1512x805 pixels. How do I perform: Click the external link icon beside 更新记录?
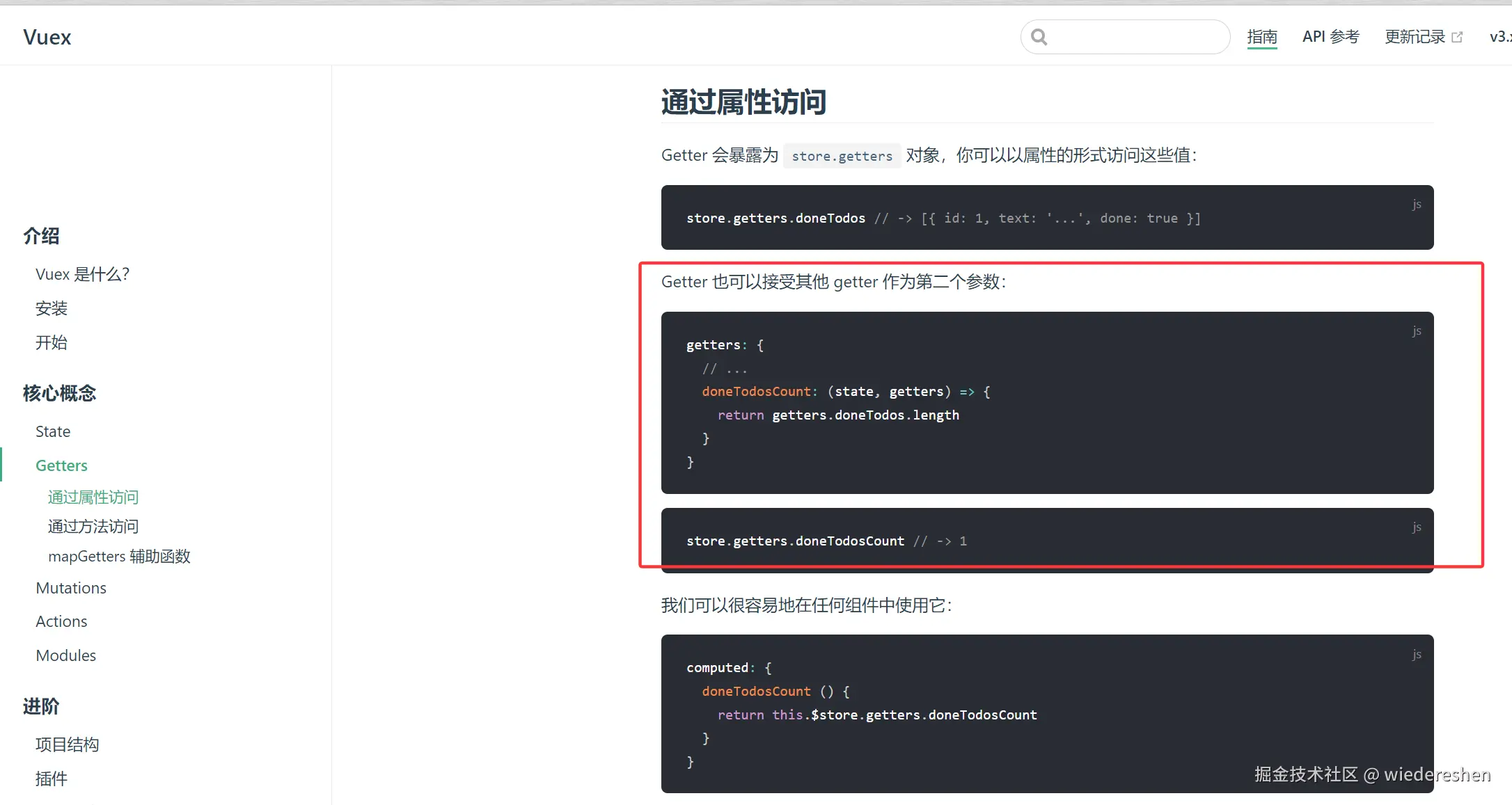point(1457,37)
